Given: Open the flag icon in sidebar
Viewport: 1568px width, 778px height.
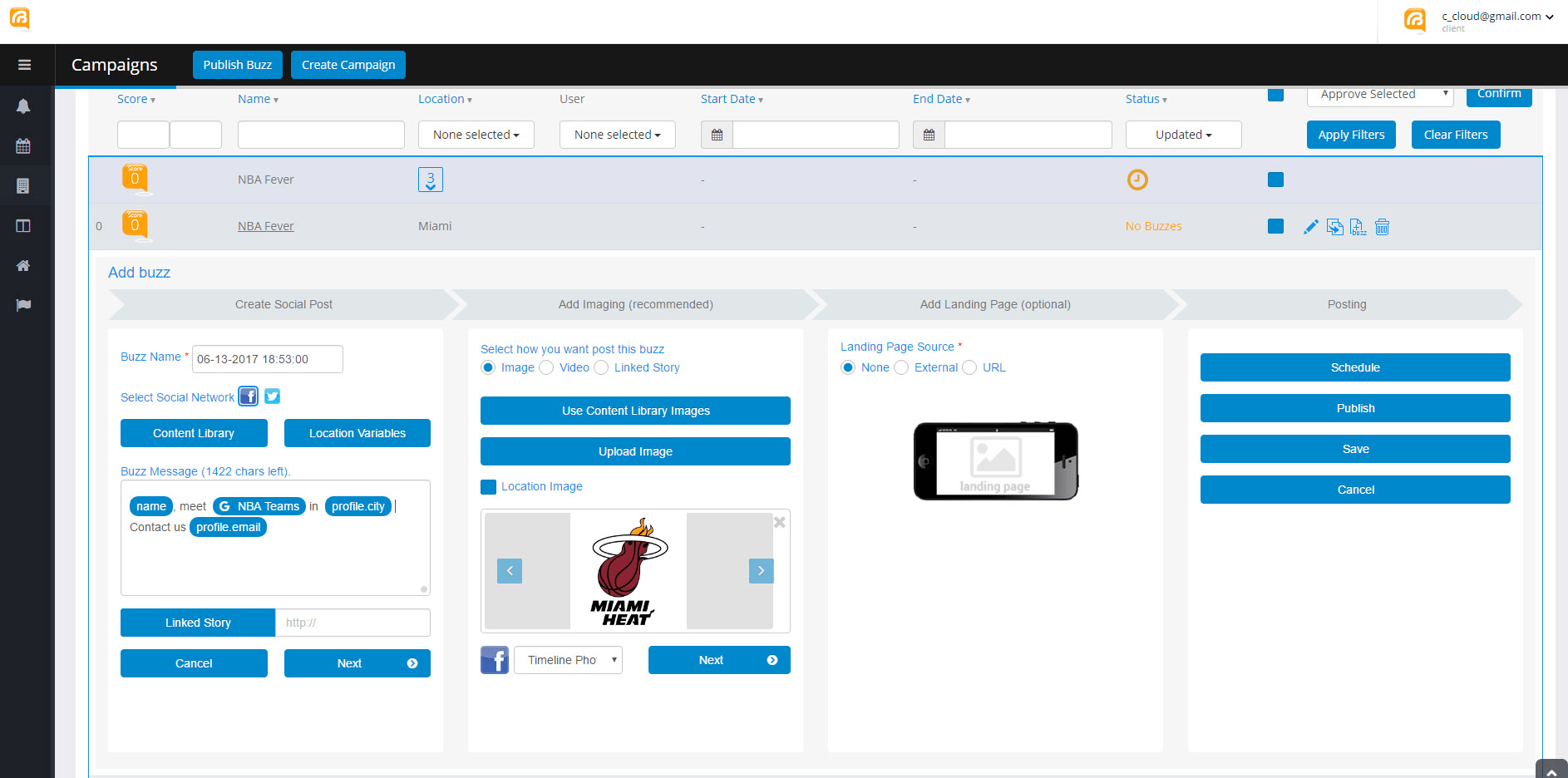Looking at the screenshot, I should click(x=23, y=305).
